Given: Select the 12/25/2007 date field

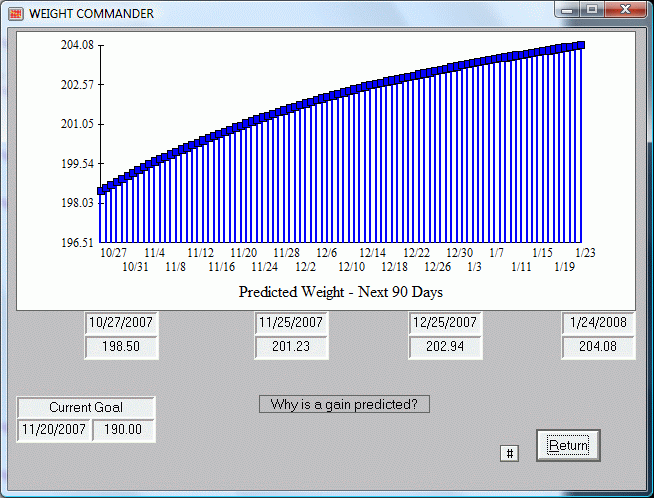Looking at the screenshot, I should click(446, 323).
